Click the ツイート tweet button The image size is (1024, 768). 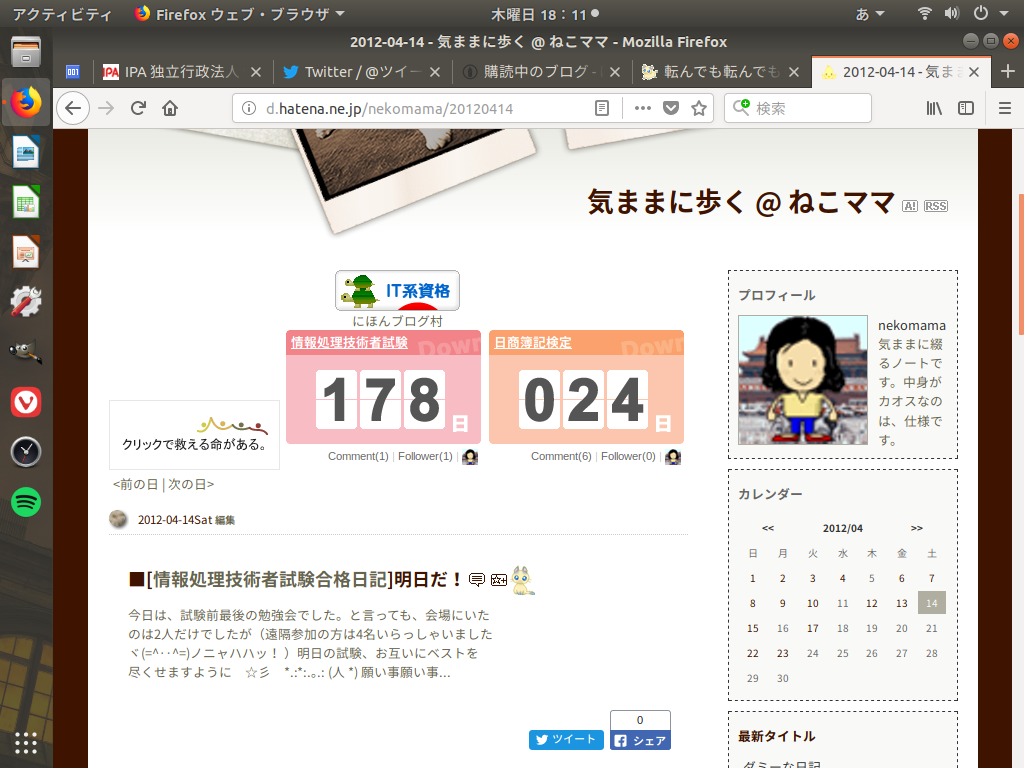566,739
